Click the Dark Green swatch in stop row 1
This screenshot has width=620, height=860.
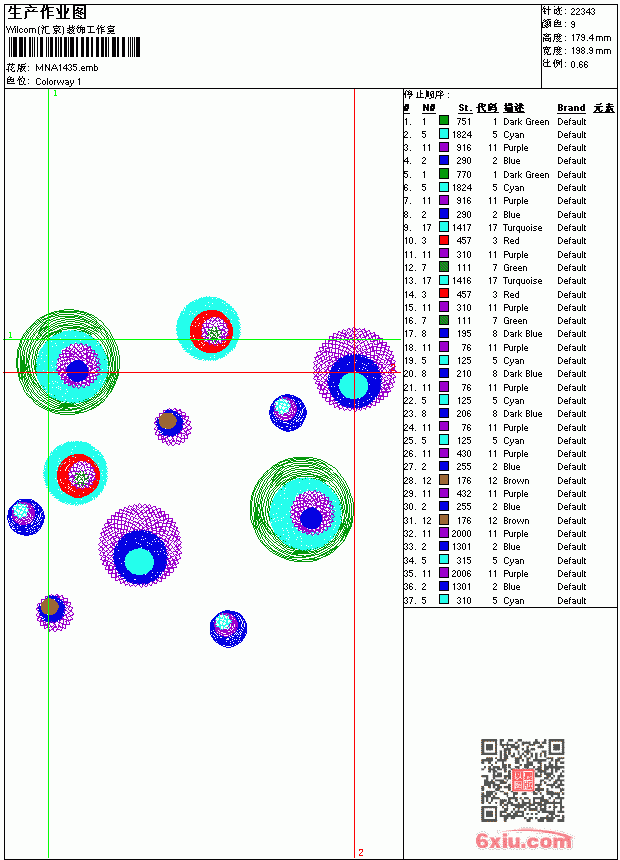(444, 121)
